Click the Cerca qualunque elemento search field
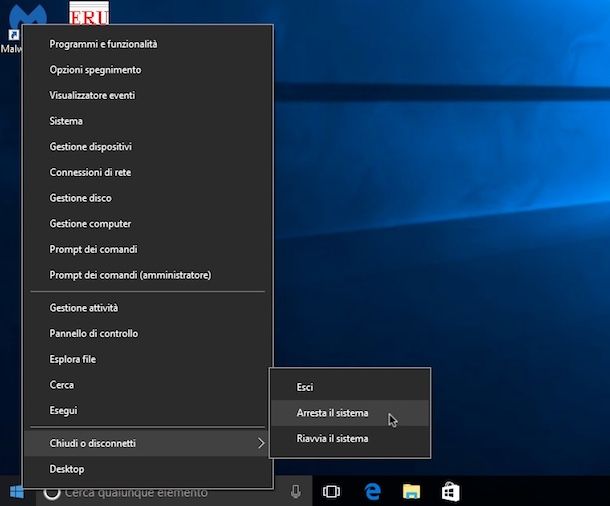610x506 pixels. (174, 492)
